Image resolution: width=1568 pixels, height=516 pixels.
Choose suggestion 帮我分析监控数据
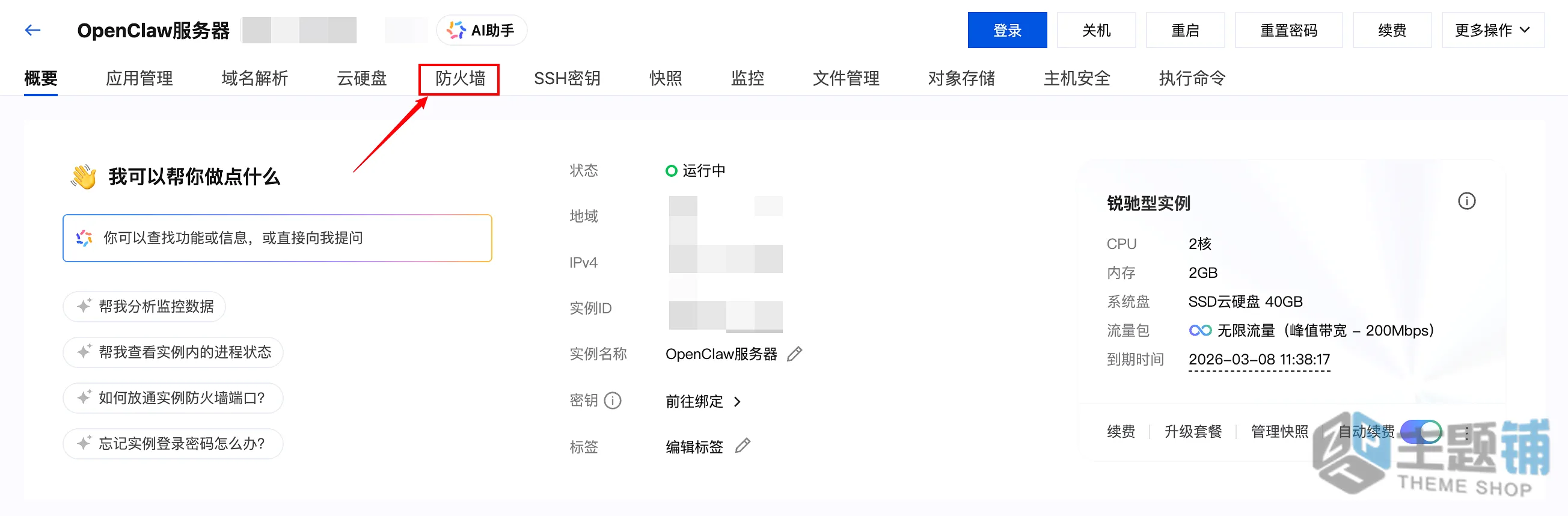(144, 306)
